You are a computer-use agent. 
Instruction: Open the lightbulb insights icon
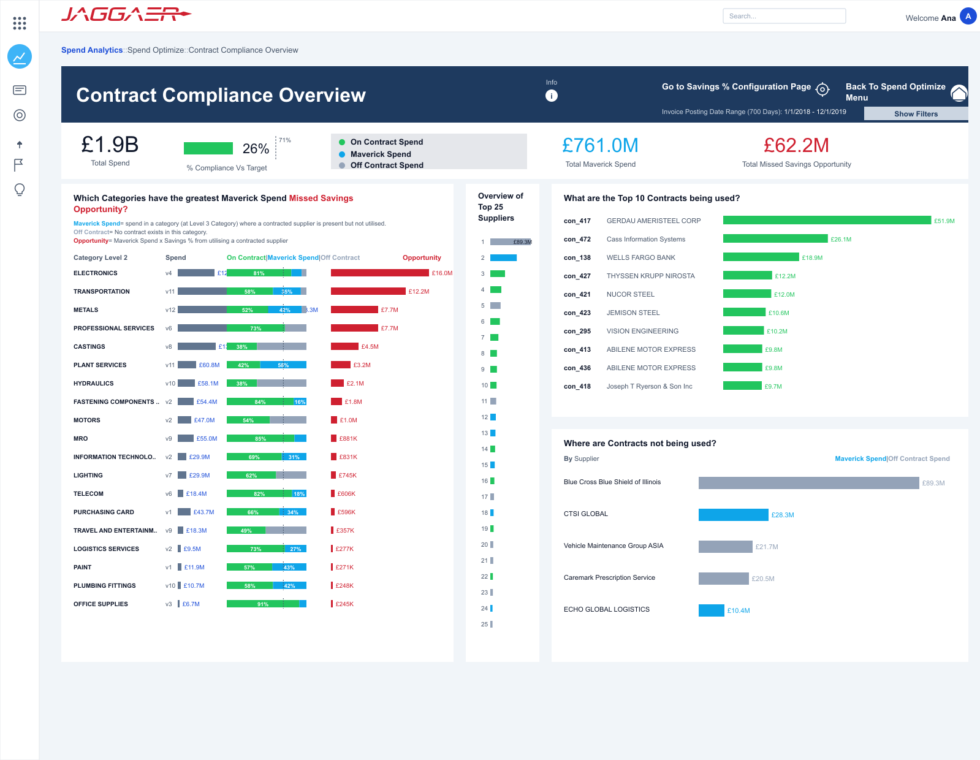[x=19, y=190]
